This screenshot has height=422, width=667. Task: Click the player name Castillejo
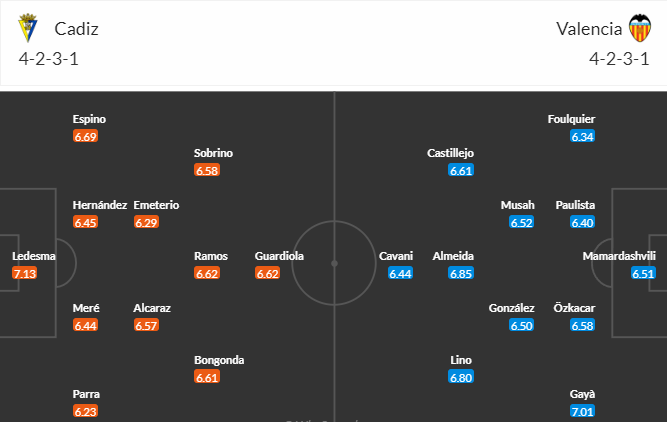[x=450, y=153]
